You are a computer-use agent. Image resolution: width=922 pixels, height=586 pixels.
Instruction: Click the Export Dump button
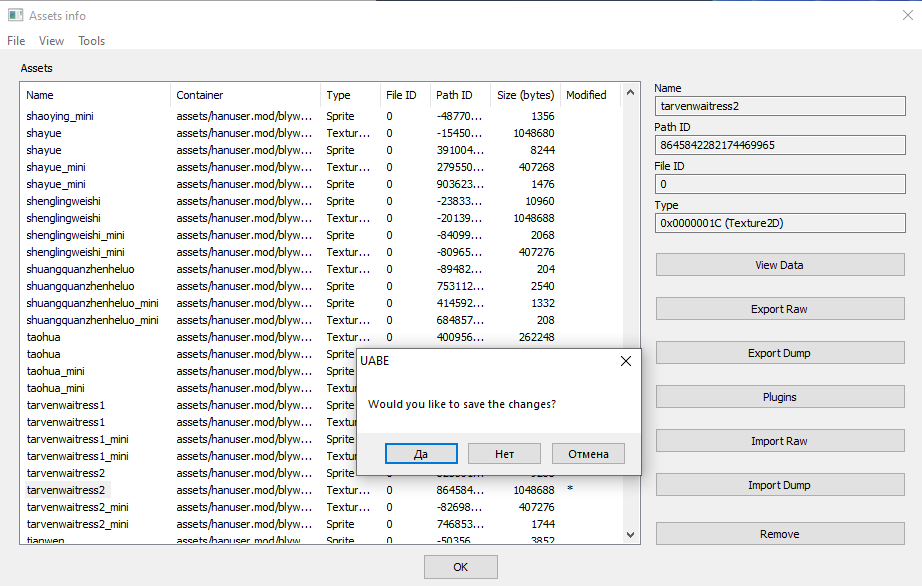tap(780, 353)
